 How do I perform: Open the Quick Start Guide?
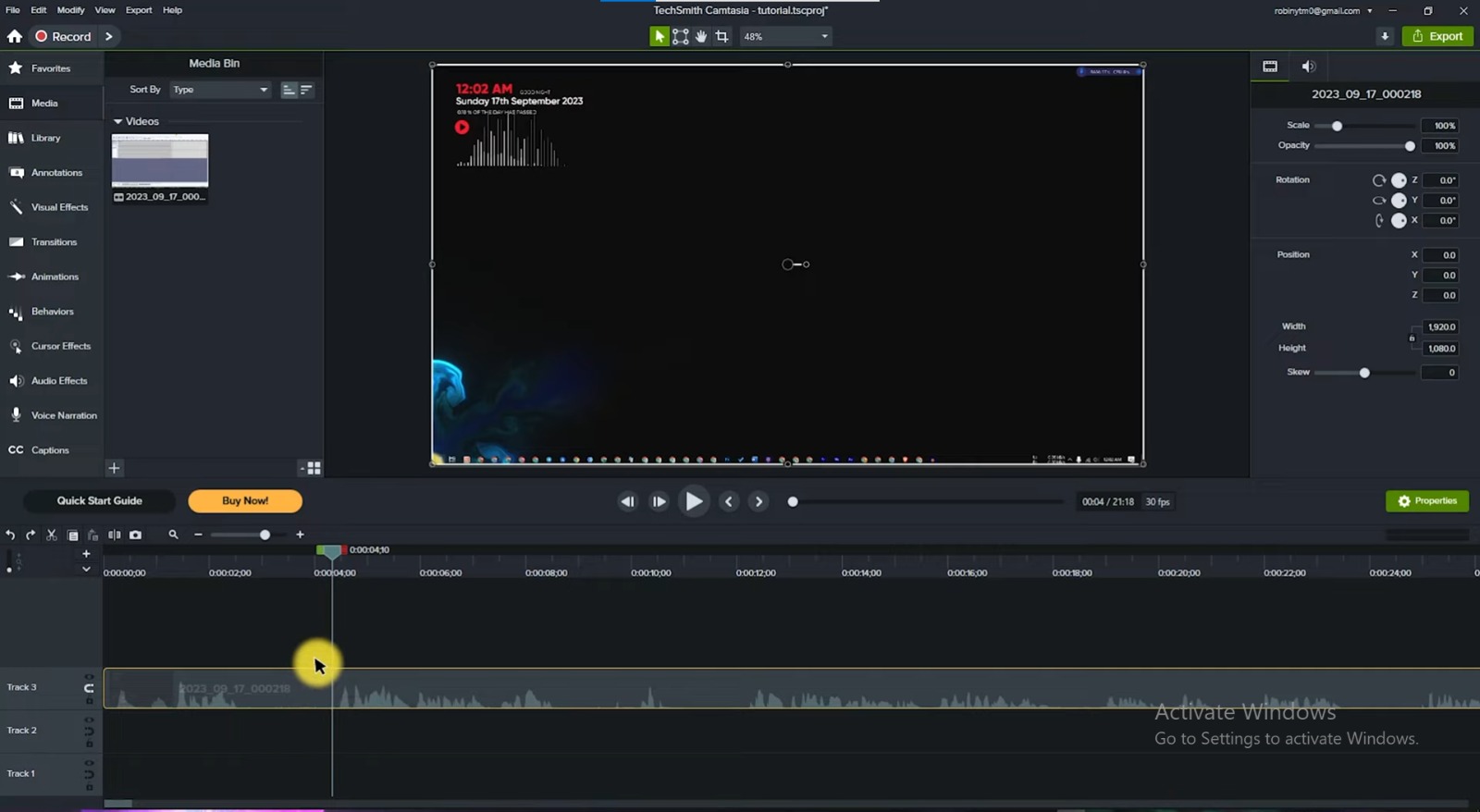coord(99,501)
